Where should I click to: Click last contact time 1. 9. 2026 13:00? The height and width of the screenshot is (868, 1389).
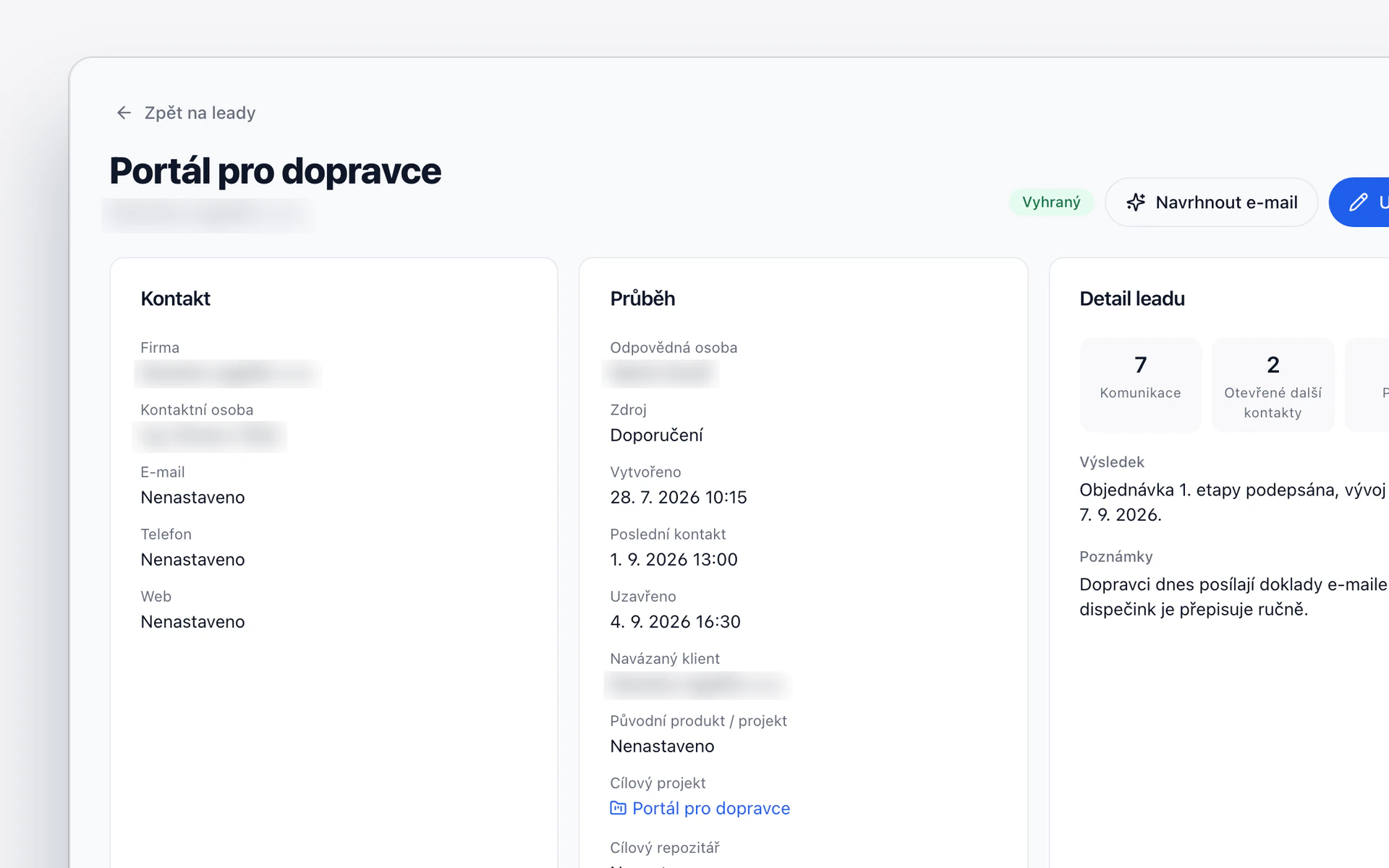(674, 560)
